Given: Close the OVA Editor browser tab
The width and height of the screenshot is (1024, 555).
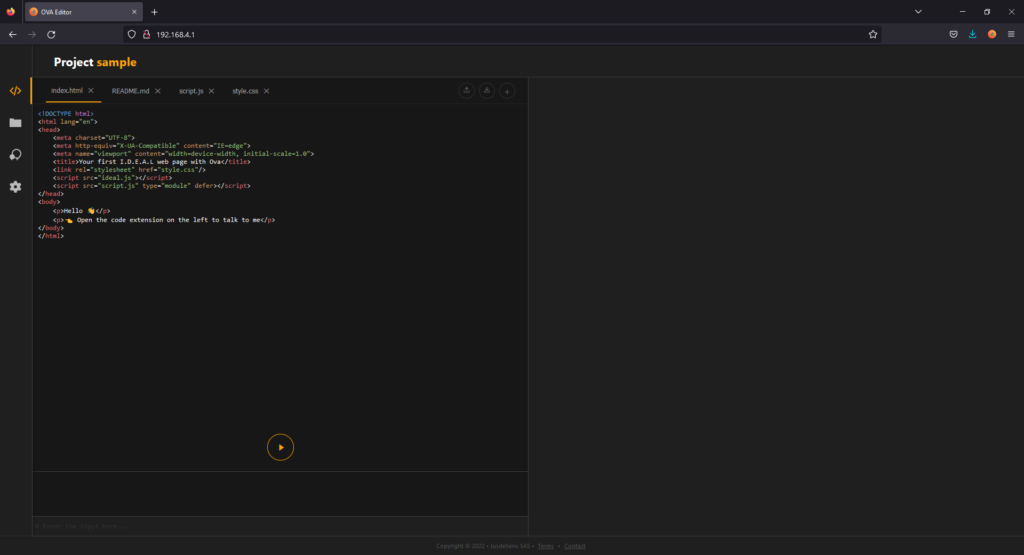Looking at the screenshot, I should [x=134, y=12].
